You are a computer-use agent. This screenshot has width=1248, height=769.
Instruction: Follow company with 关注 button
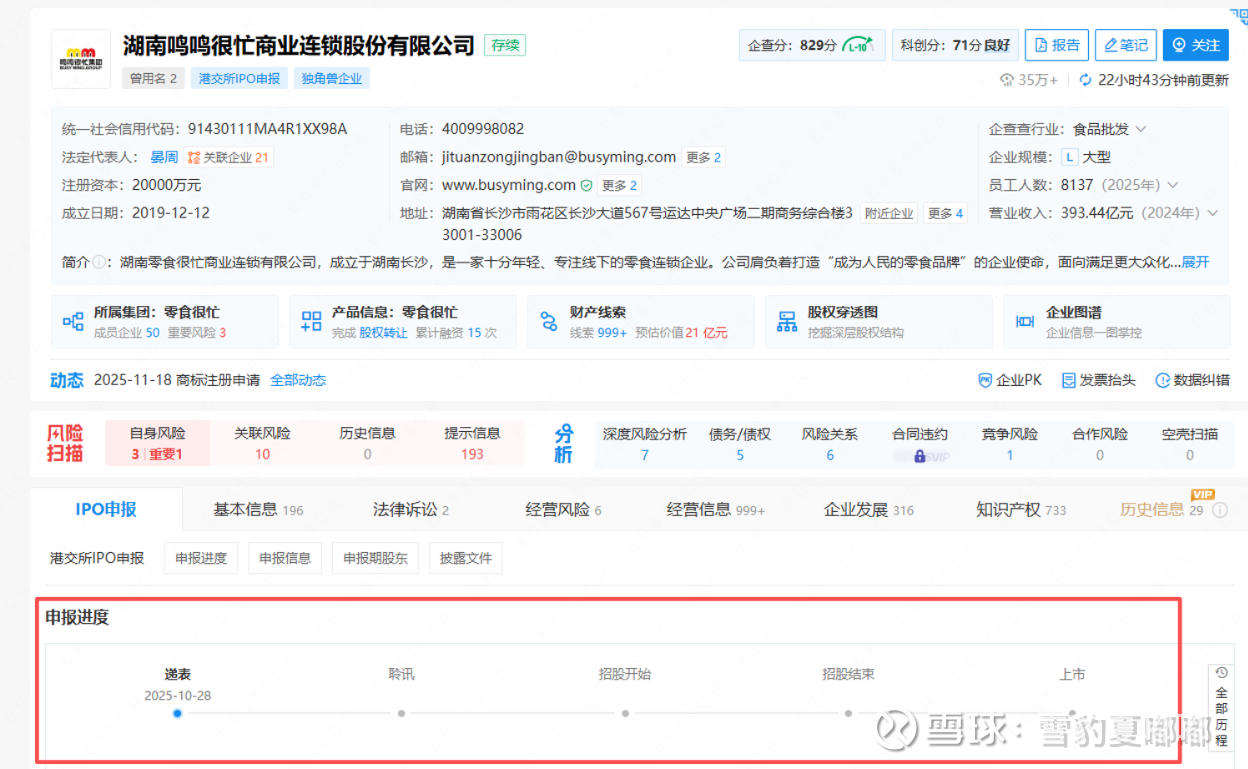(1195, 45)
